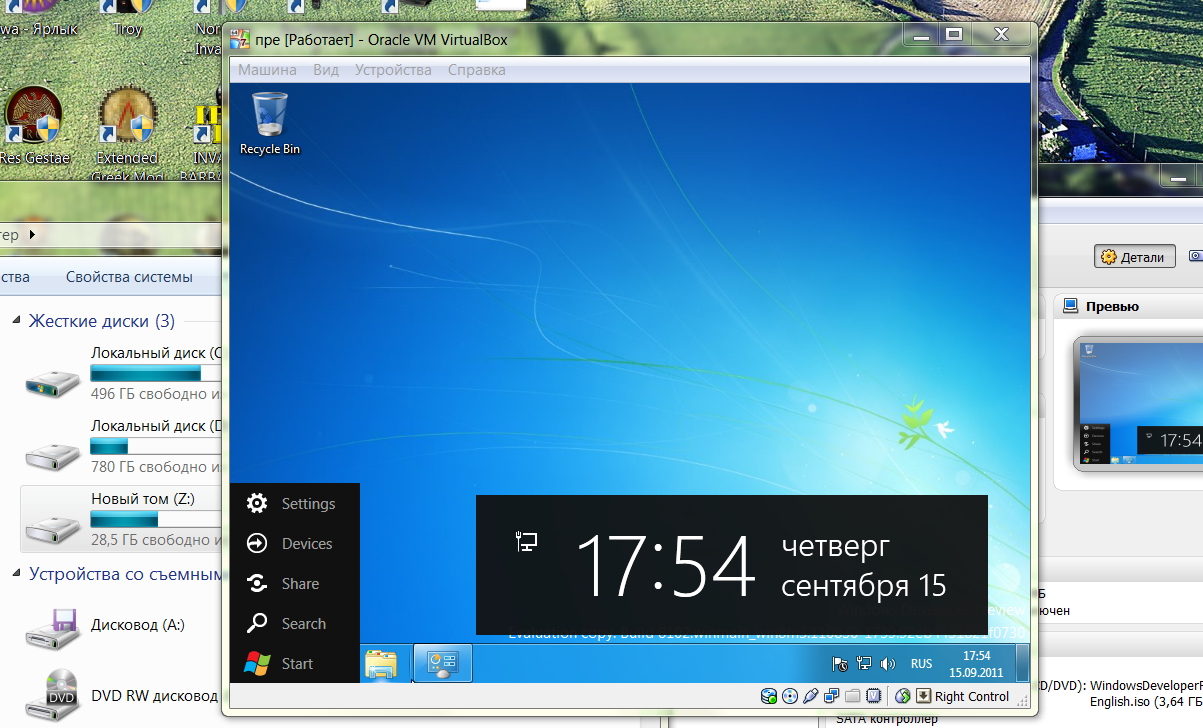1203x728 pixels.
Task: Click the Right Control host key label
Action: click(972, 697)
